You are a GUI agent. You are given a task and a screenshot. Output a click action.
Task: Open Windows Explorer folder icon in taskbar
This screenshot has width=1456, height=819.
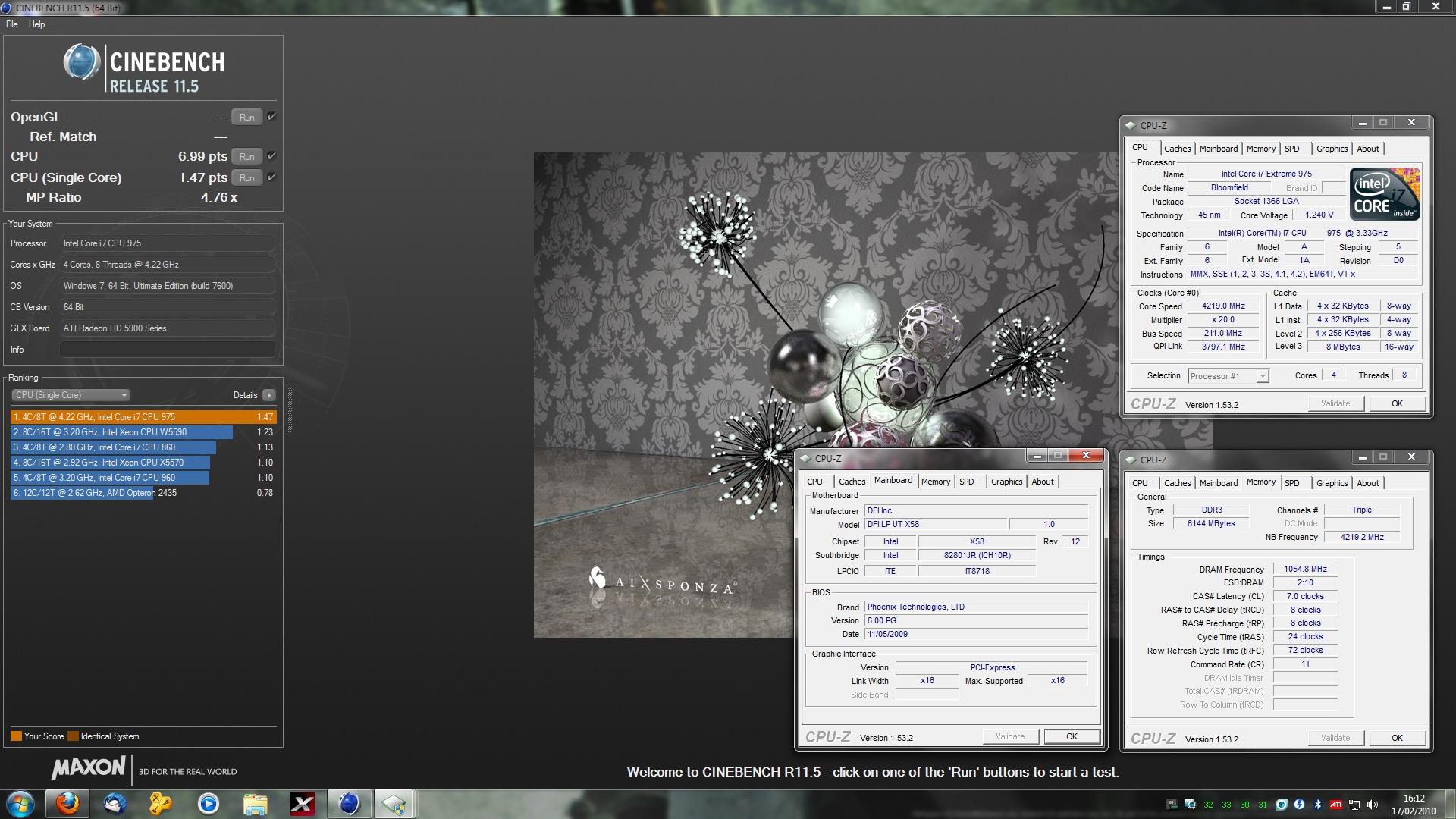(255, 804)
